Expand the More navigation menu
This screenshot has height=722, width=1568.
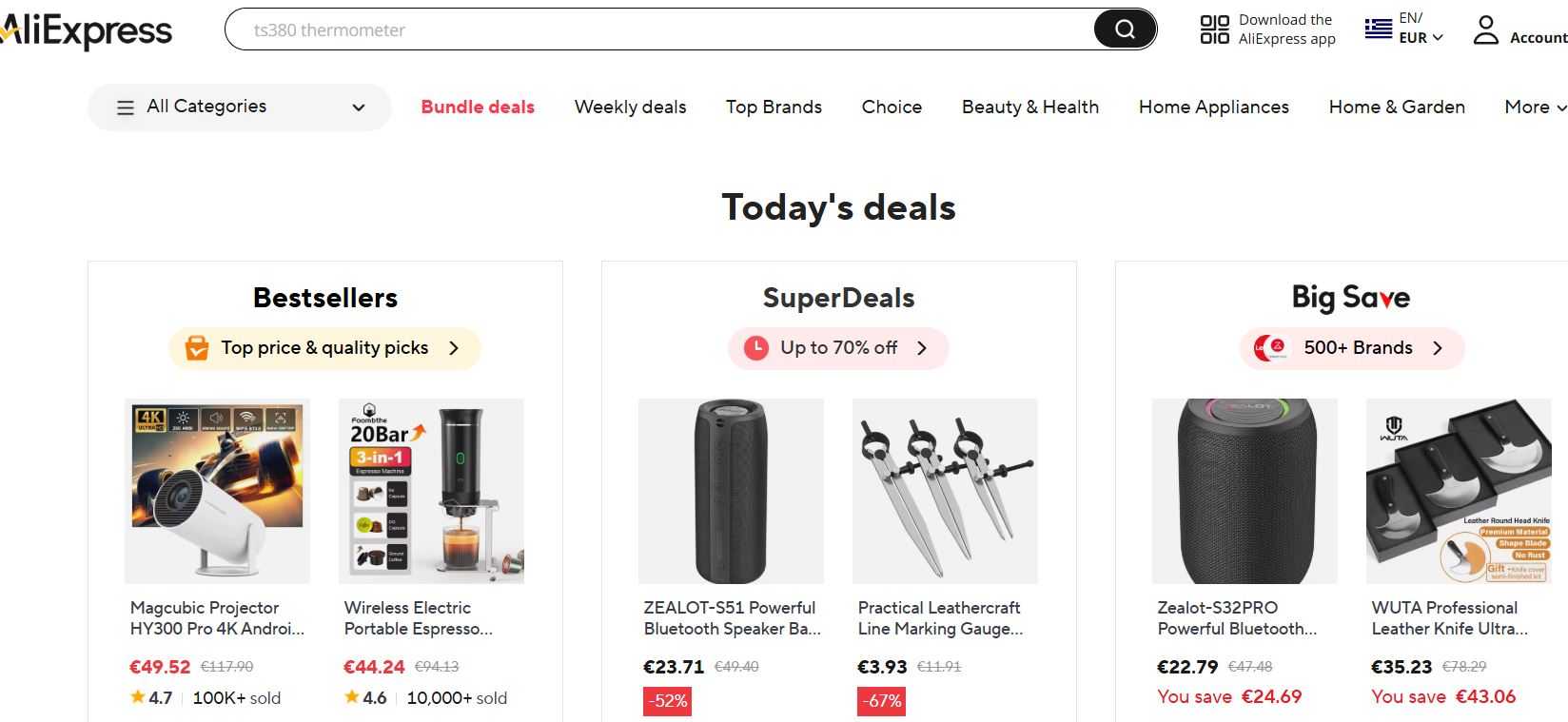(1534, 107)
